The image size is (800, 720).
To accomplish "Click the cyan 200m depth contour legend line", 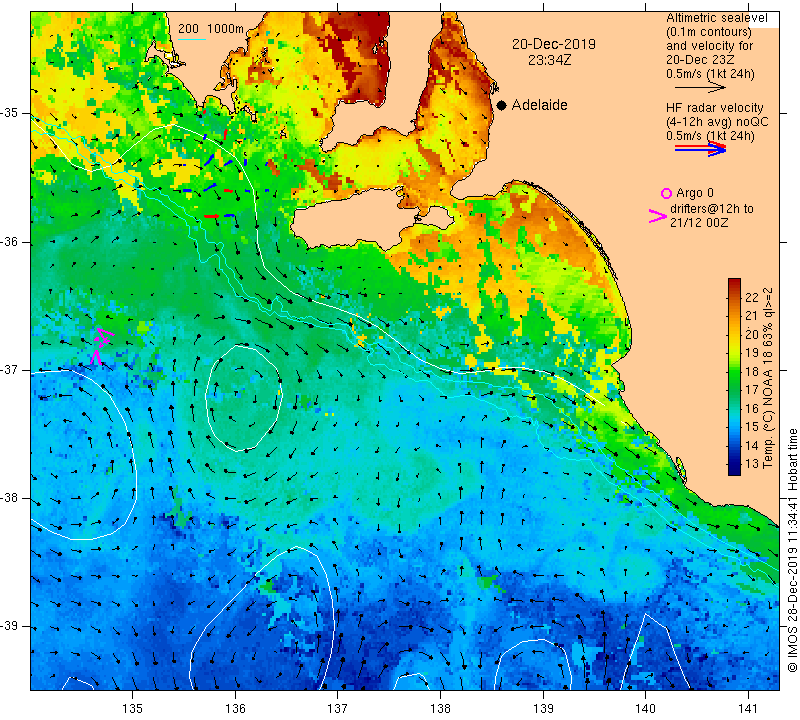I will pyautogui.click(x=192, y=39).
